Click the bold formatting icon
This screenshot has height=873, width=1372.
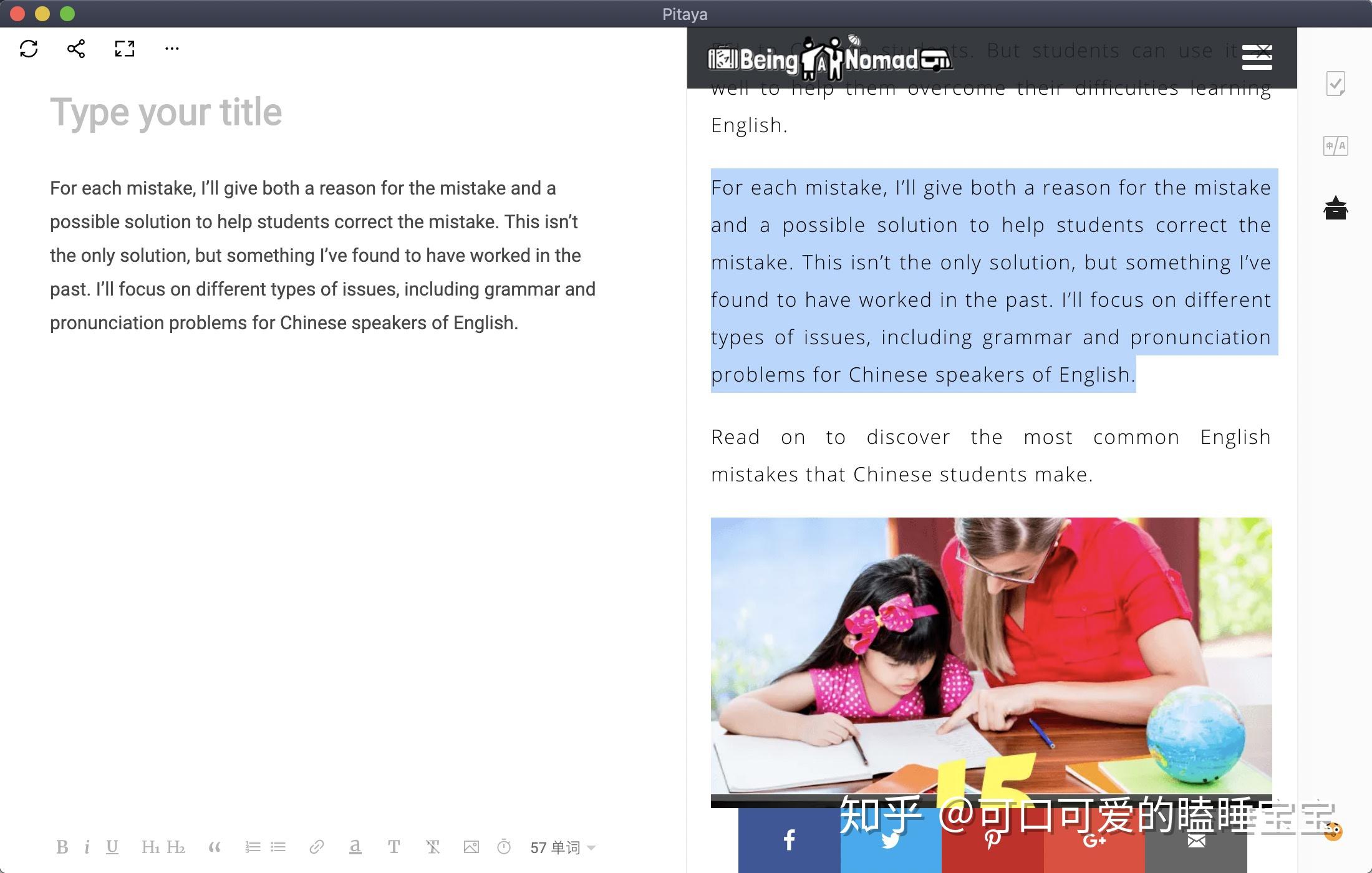61,847
